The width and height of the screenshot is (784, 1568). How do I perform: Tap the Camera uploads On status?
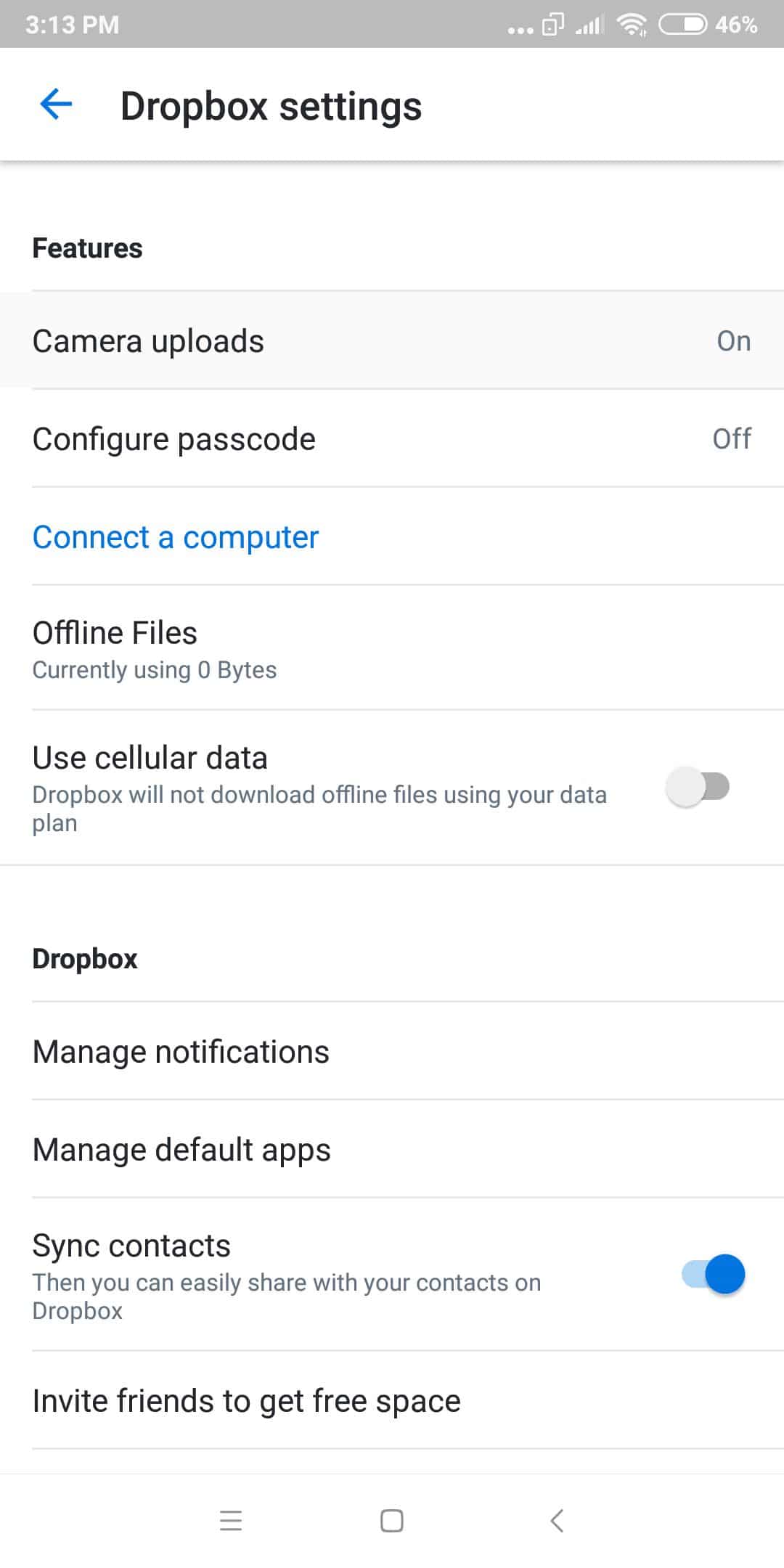pyautogui.click(x=734, y=340)
